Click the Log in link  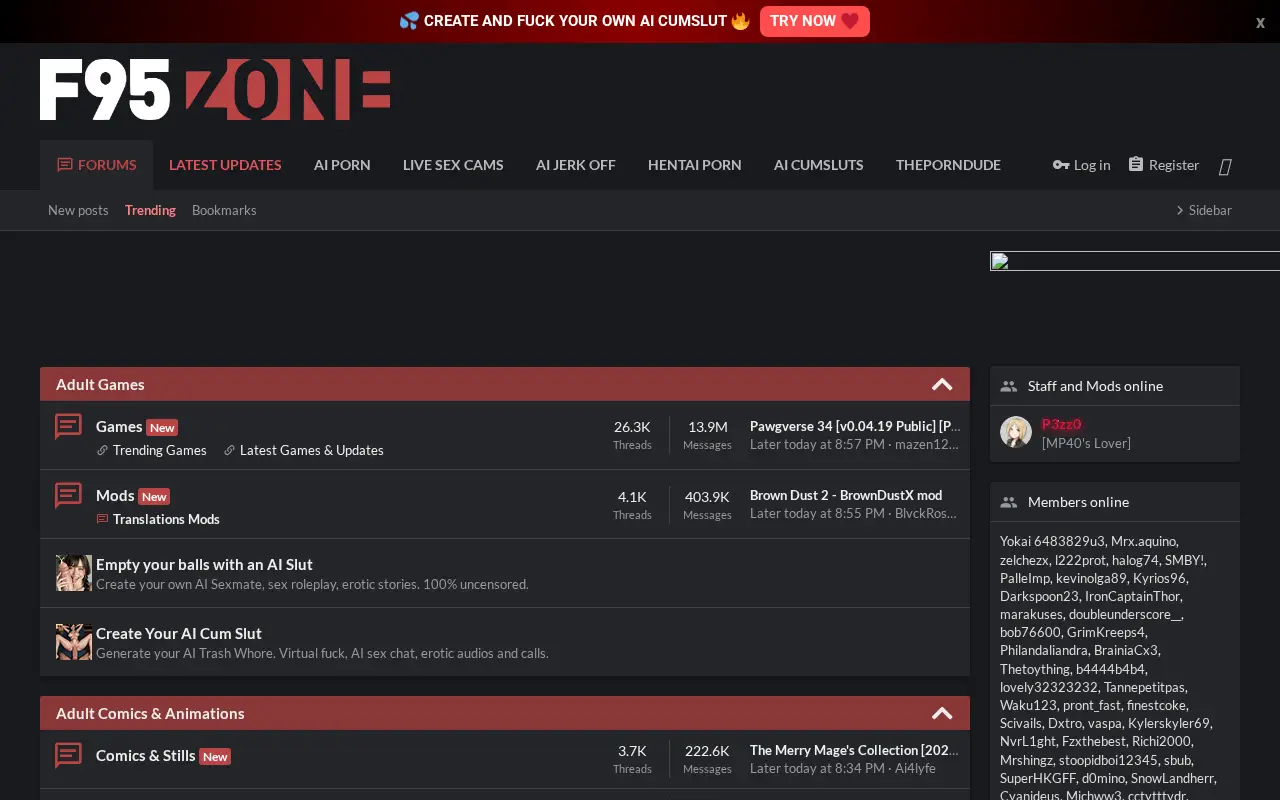pyautogui.click(x=1092, y=165)
